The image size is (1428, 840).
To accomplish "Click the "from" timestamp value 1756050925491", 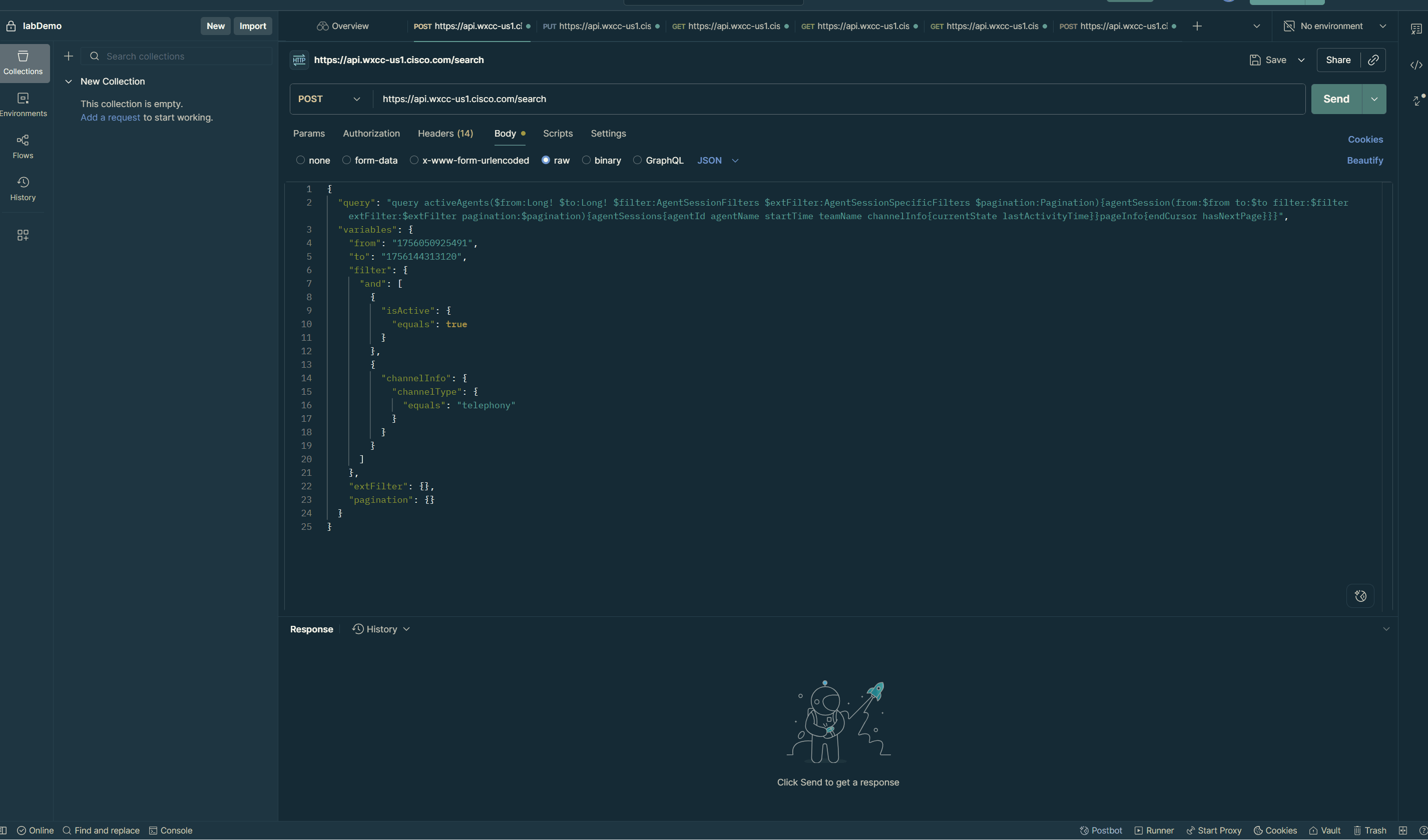I will coord(432,243).
